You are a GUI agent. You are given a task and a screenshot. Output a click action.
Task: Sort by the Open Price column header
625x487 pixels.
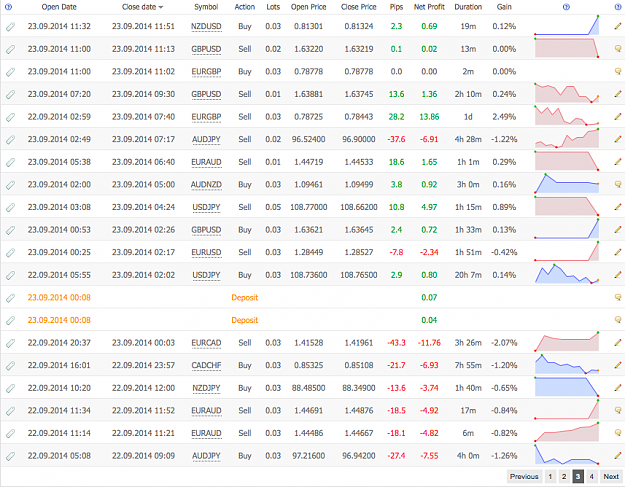pos(309,7)
